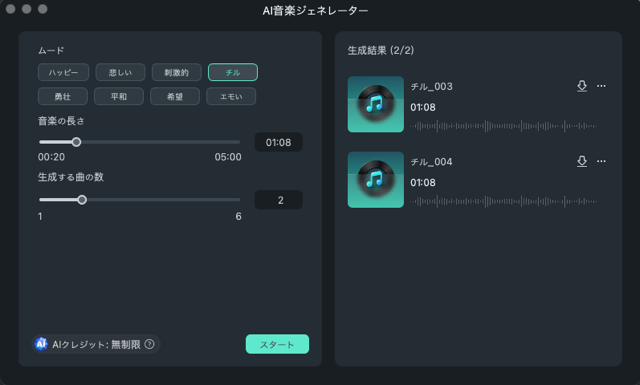Select the 平和 mood
This screenshot has width=640, height=385.
pos(119,96)
